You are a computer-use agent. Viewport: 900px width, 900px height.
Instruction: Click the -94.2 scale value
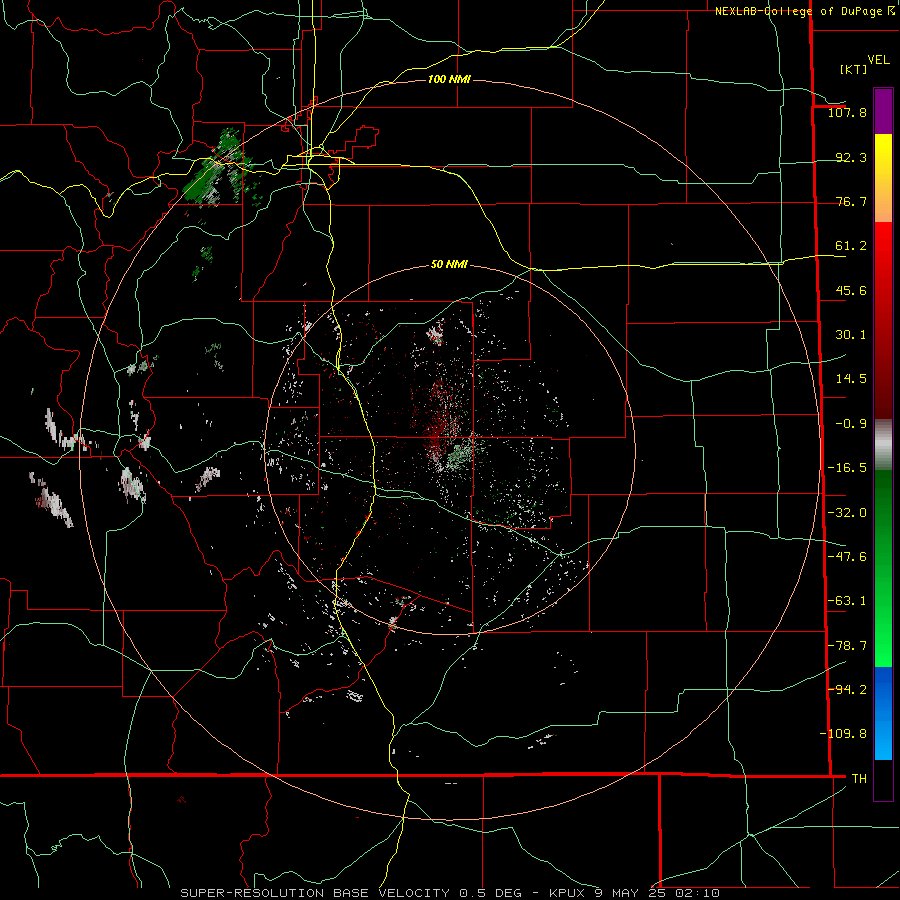coord(847,690)
